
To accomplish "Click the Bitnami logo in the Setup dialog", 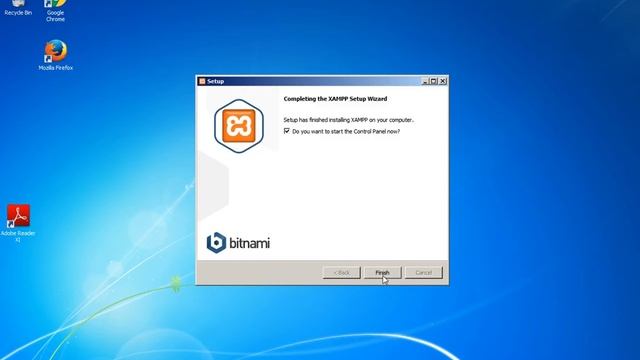I will [238, 243].
